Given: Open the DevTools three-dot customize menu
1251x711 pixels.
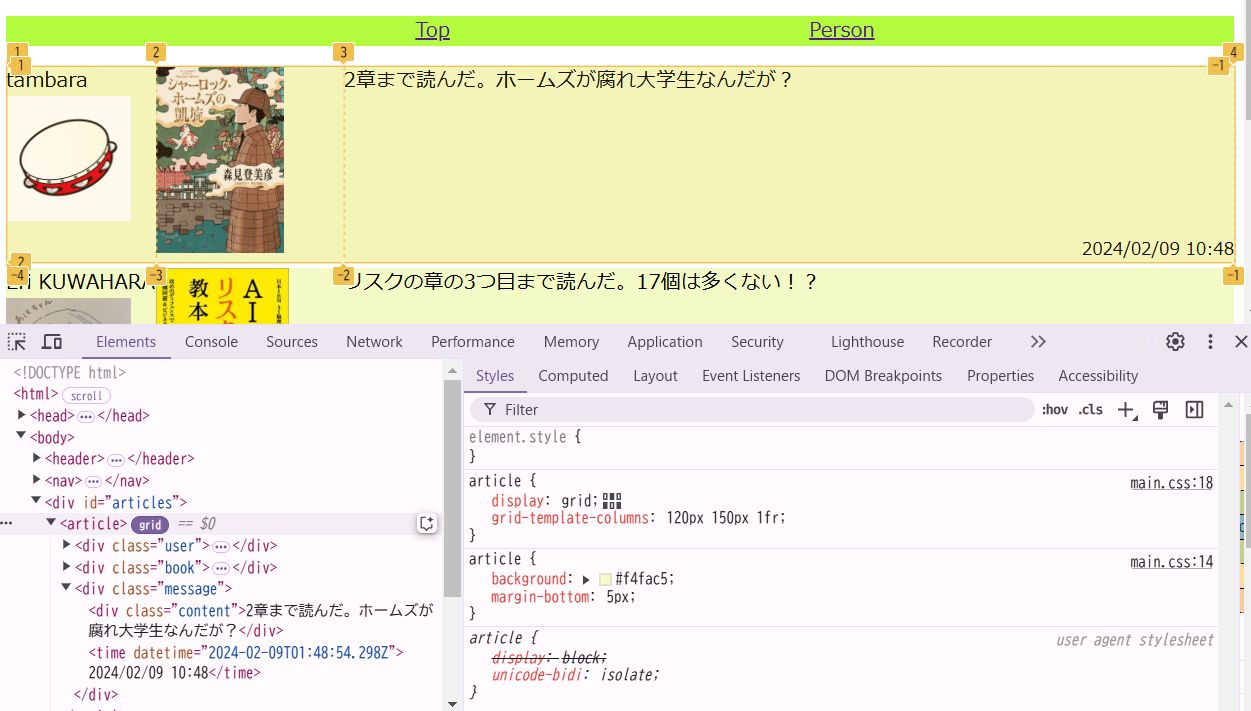Looking at the screenshot, I should click(x=1210, y=342).
